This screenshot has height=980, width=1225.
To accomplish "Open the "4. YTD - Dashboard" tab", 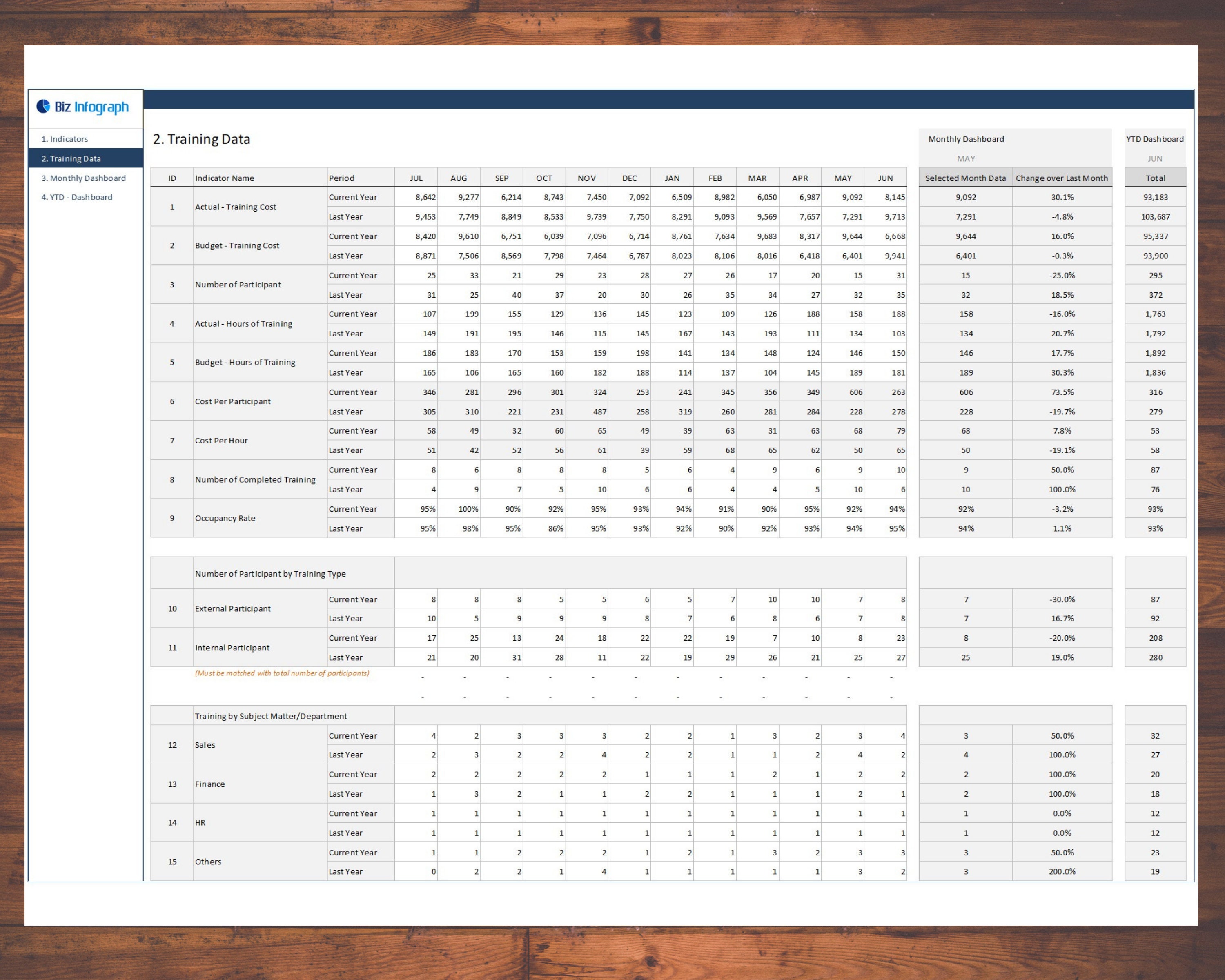I will tap(77, 197).
